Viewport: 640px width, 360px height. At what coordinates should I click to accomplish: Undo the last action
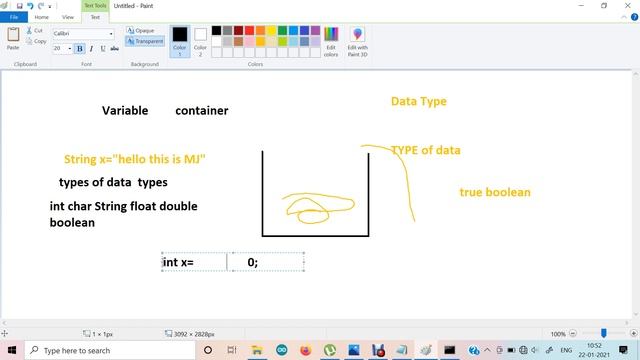click(30, 6)
